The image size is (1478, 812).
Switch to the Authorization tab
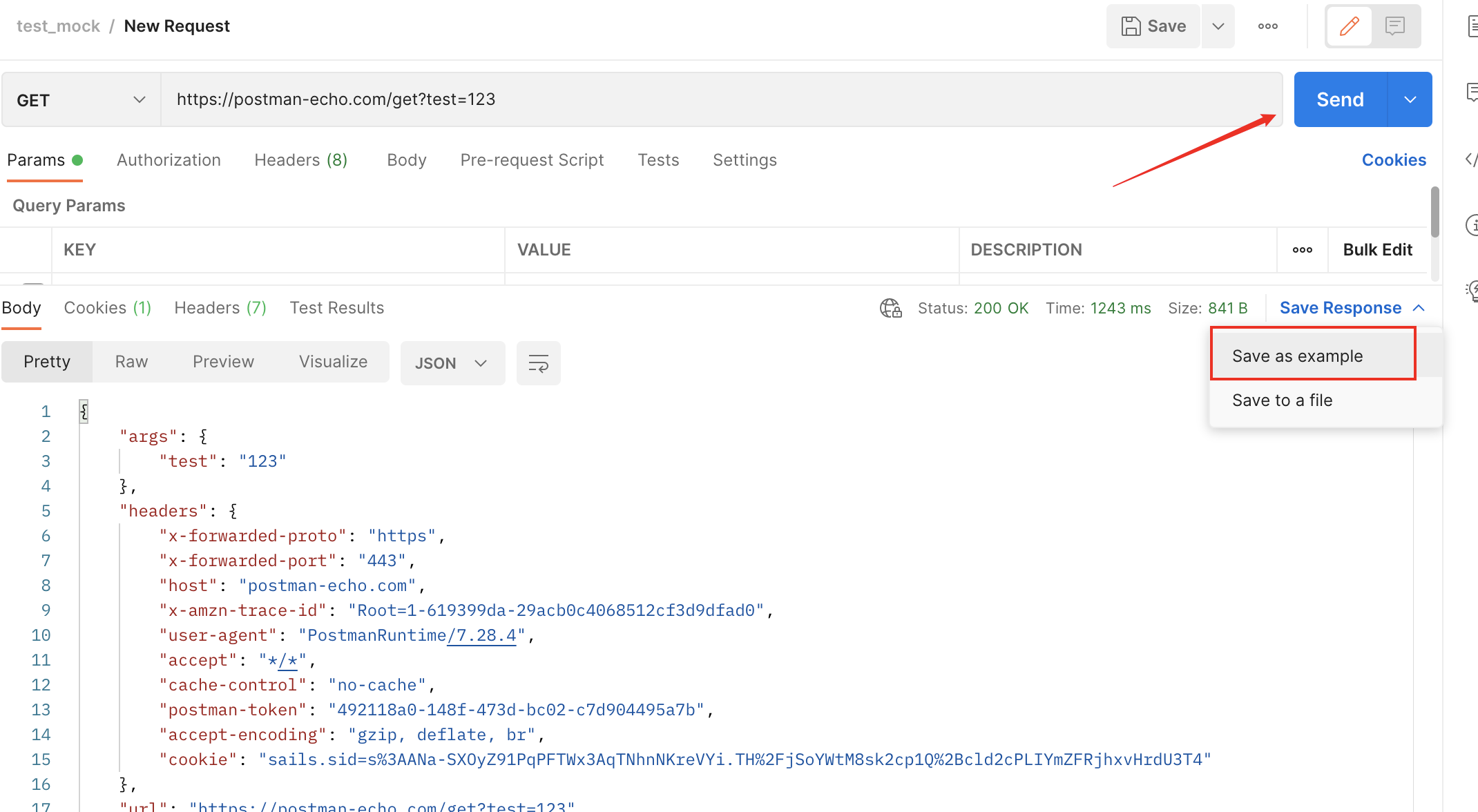[169, 160]
